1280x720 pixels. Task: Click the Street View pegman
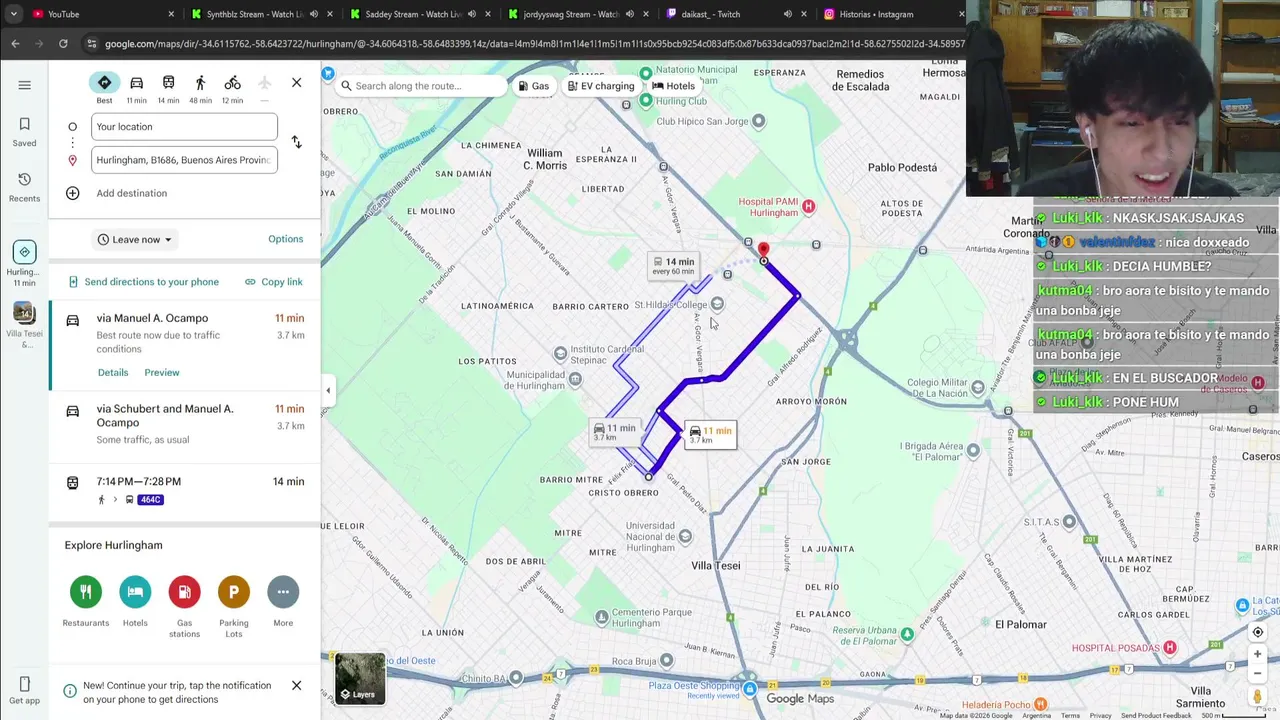point(1257,696)
